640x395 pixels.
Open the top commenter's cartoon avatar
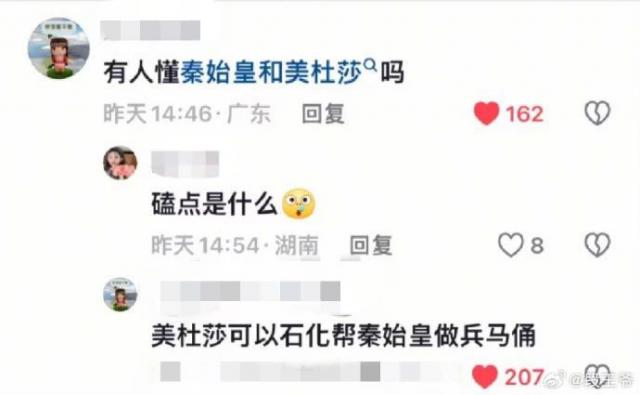[58, 48]
